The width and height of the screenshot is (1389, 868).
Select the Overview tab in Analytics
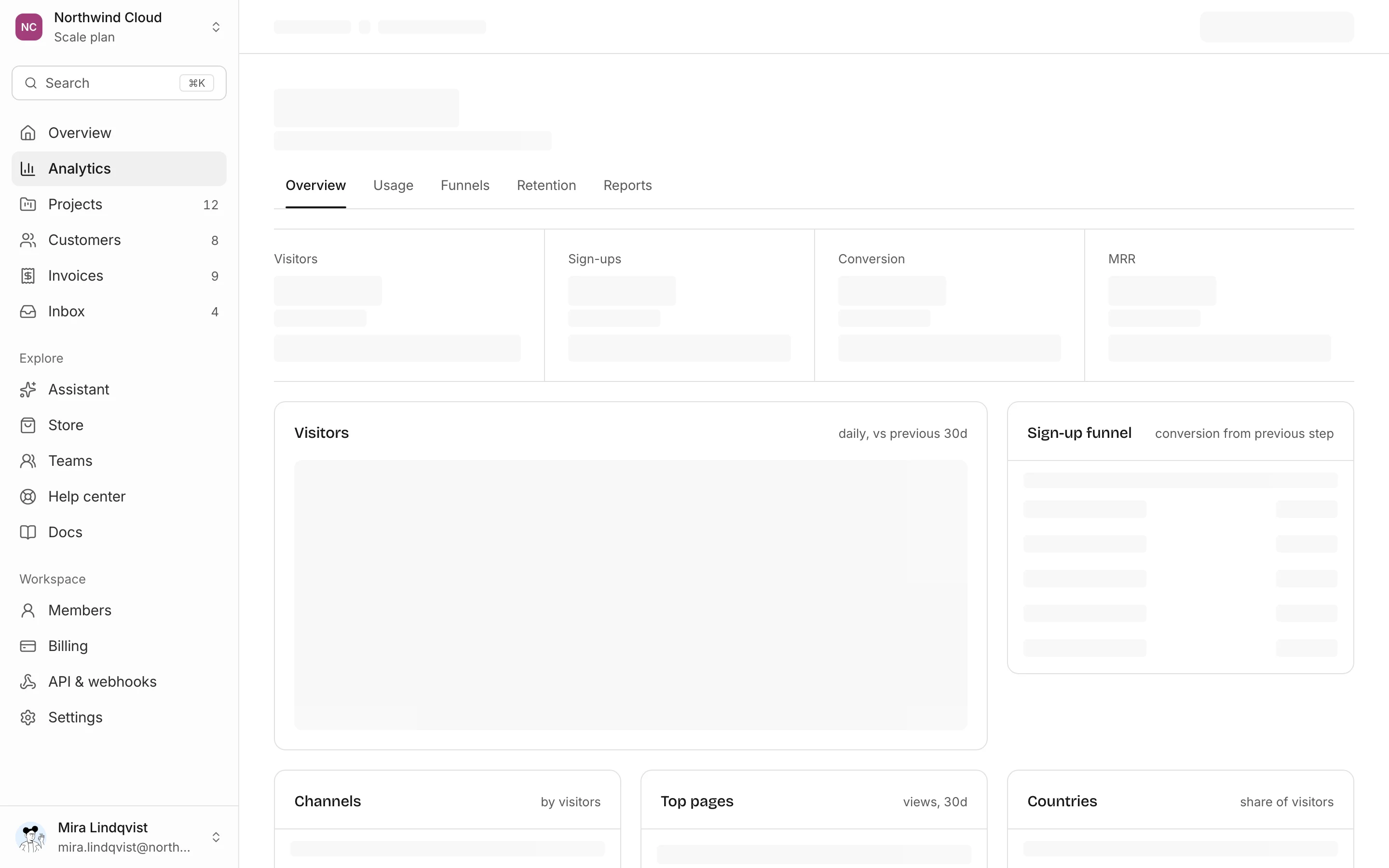pos(316,186)
